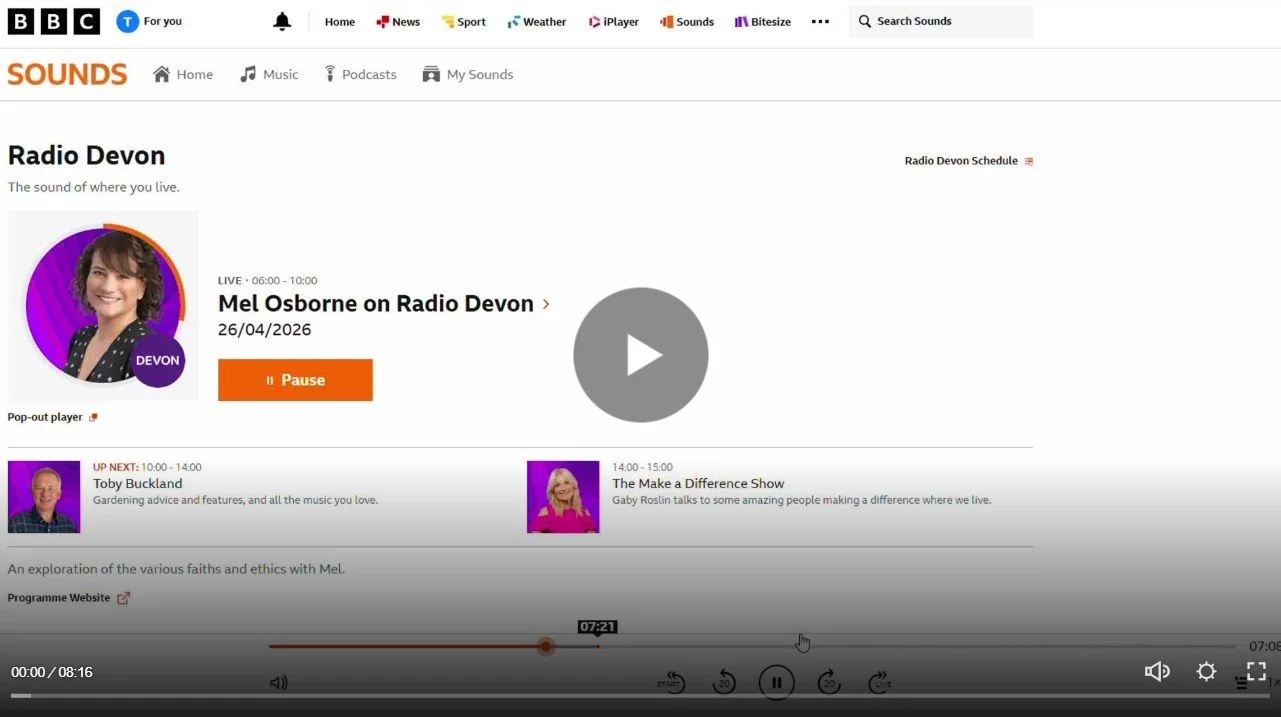Image resolution: width=1281 pixels, height=717 pixels.
Task: Open BBC Home link in top bar
Action: click(x=340, y=21)
